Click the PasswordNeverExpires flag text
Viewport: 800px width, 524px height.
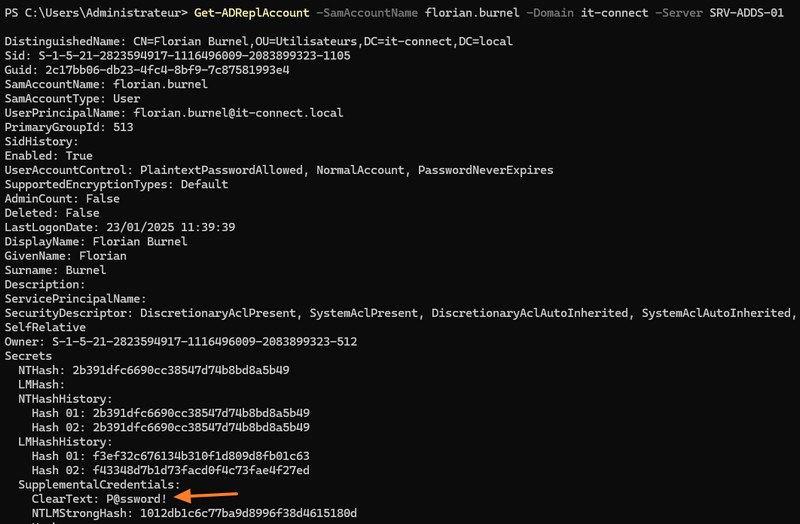(x=485, y=170)
